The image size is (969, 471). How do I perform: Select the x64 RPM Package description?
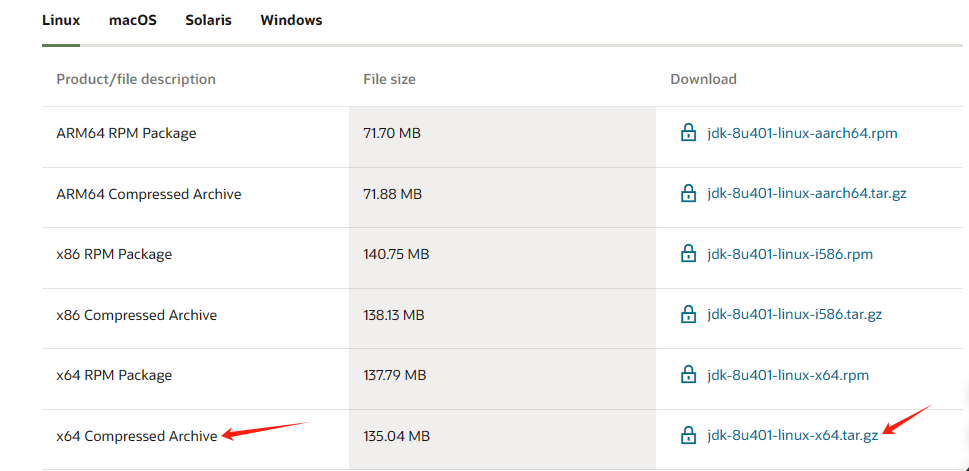coord(114,375)
